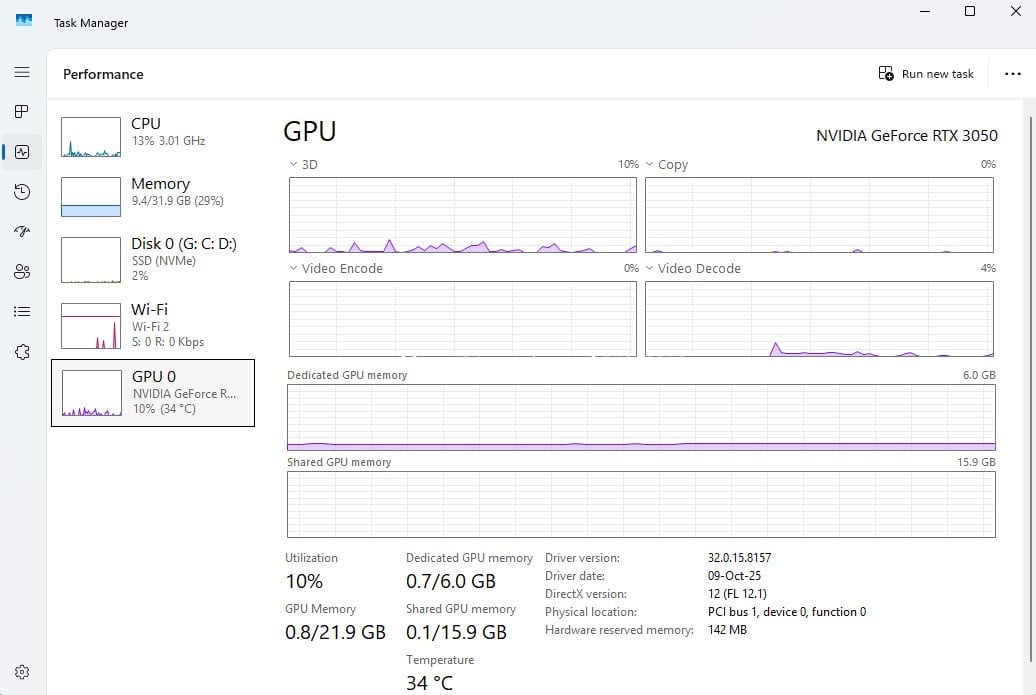Open the Video Encode graph dropdown
The image size is (1036, 695).
click(x=293, y=268)
